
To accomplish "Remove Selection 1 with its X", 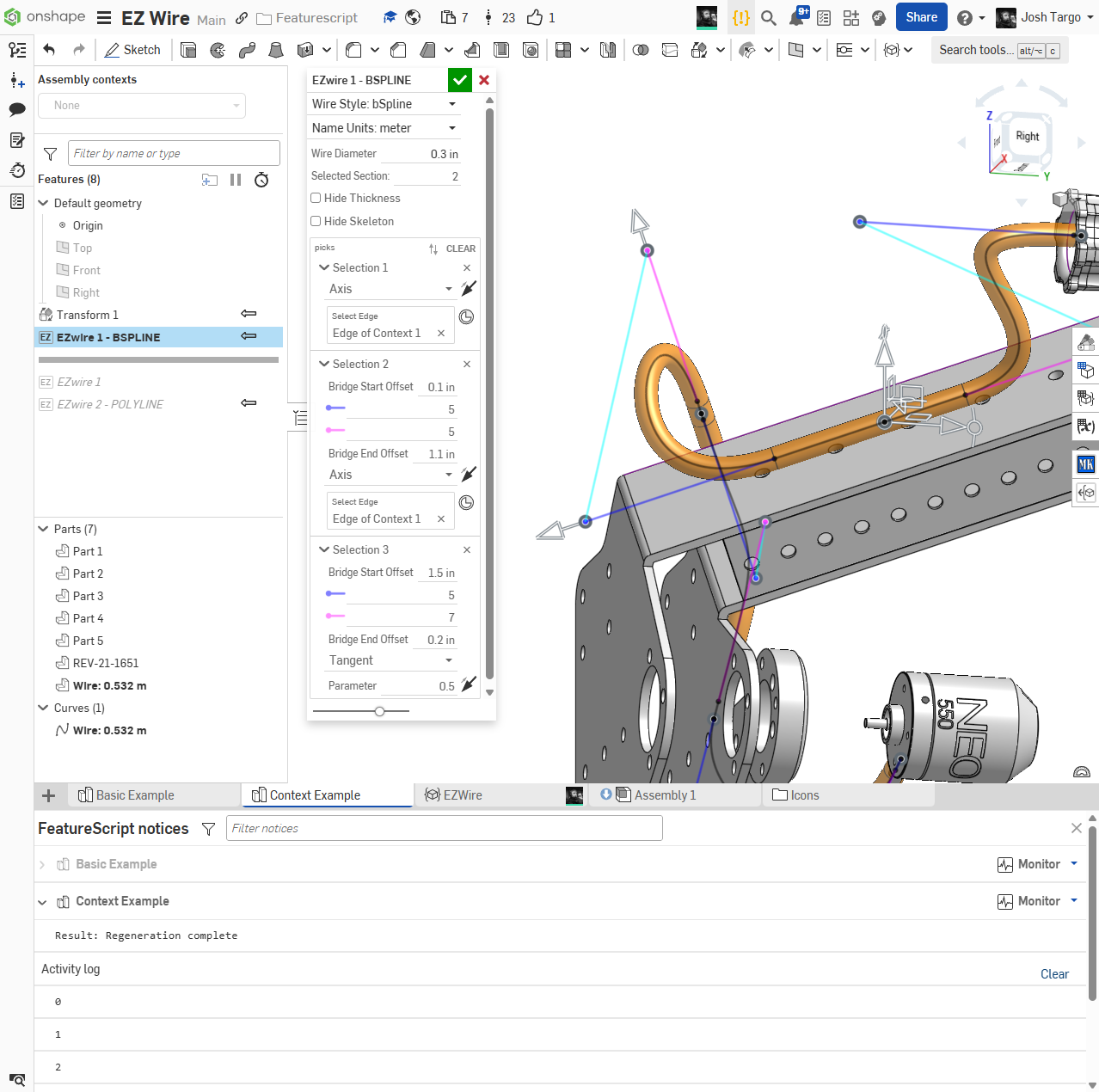I will [x=467, y=267].
